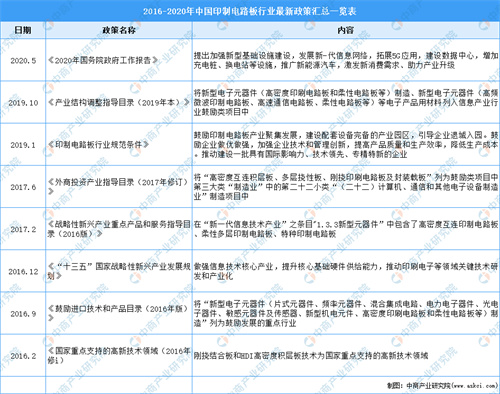Click the 中商产业研究院 source credit text
Screen dimensions: 500x394
point(442,386)
